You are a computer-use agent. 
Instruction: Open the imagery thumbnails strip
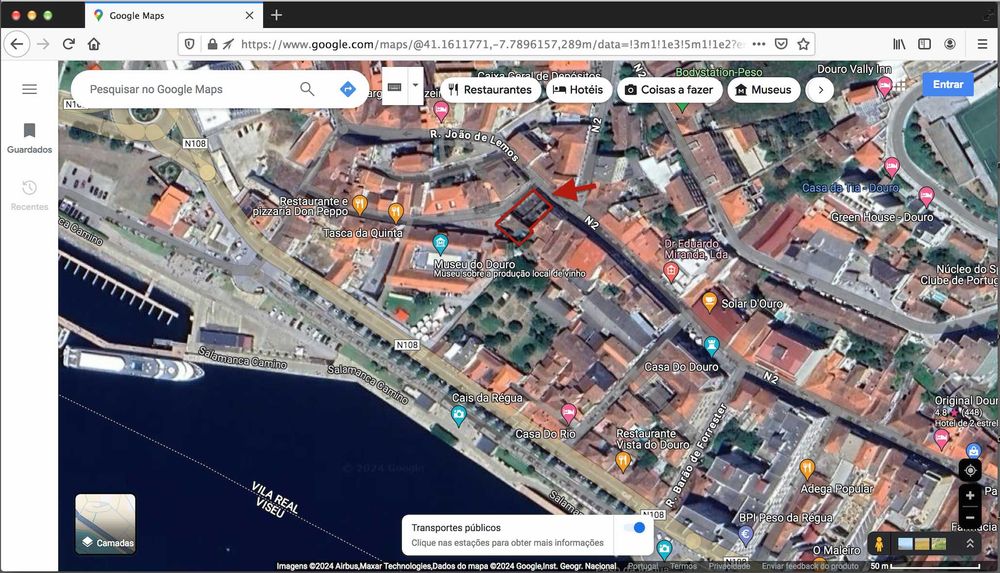coord(922,544)
